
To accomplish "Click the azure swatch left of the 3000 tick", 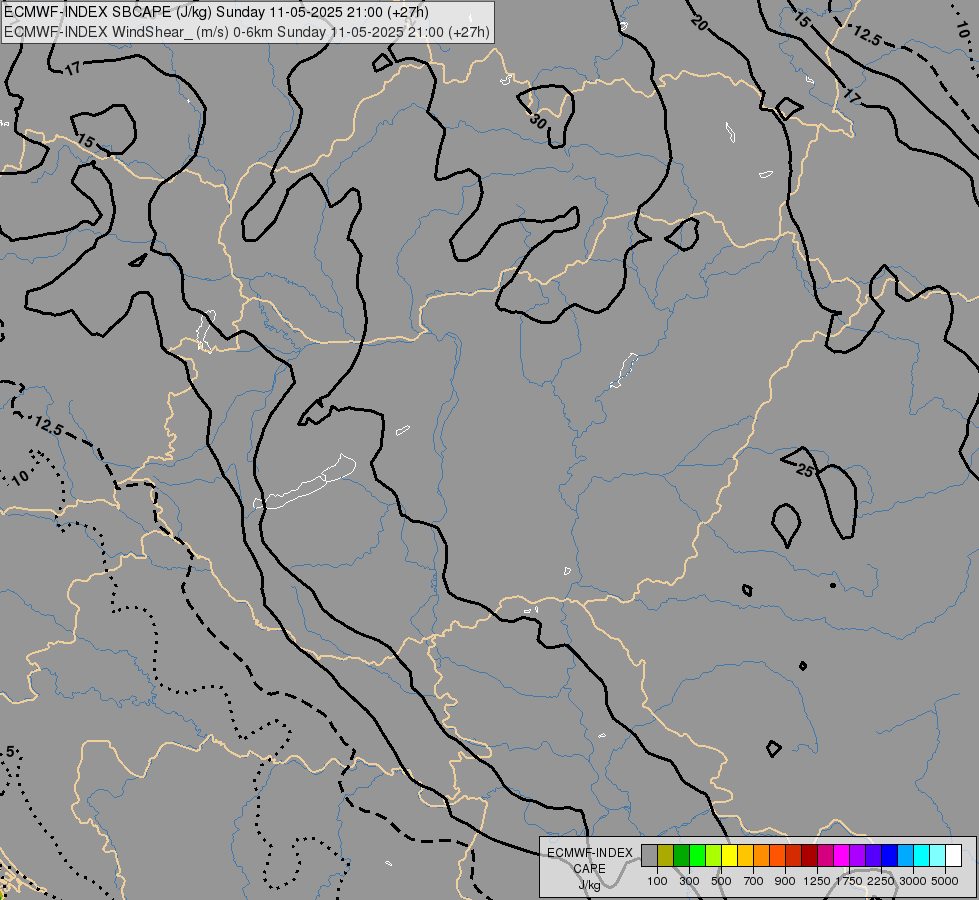I will pyautogui.click(x=906, y=856).
